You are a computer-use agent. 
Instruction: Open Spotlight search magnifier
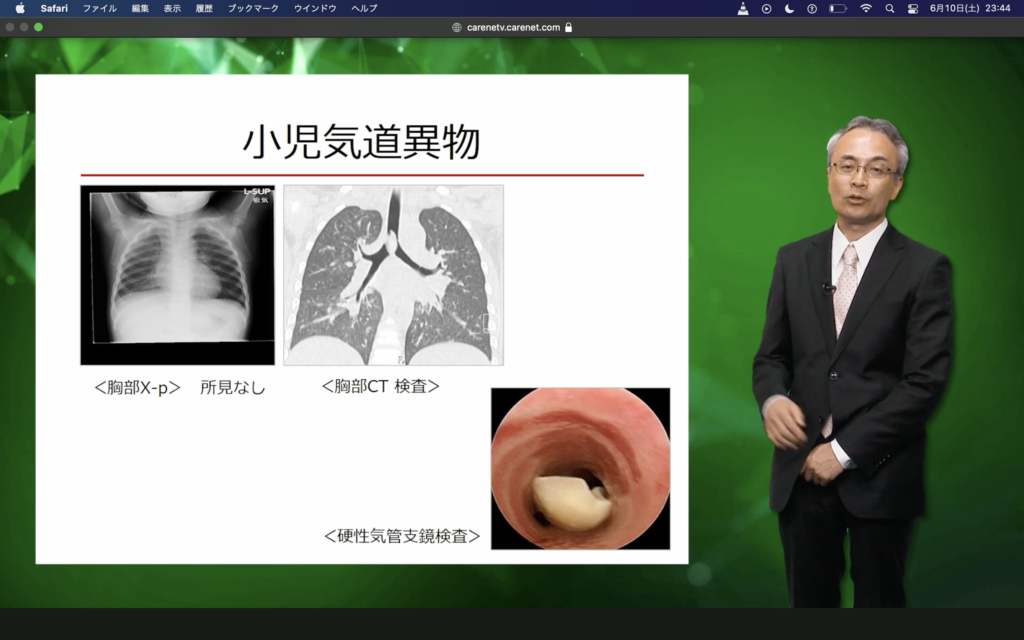pyautogui.click(x=889, y=8)
